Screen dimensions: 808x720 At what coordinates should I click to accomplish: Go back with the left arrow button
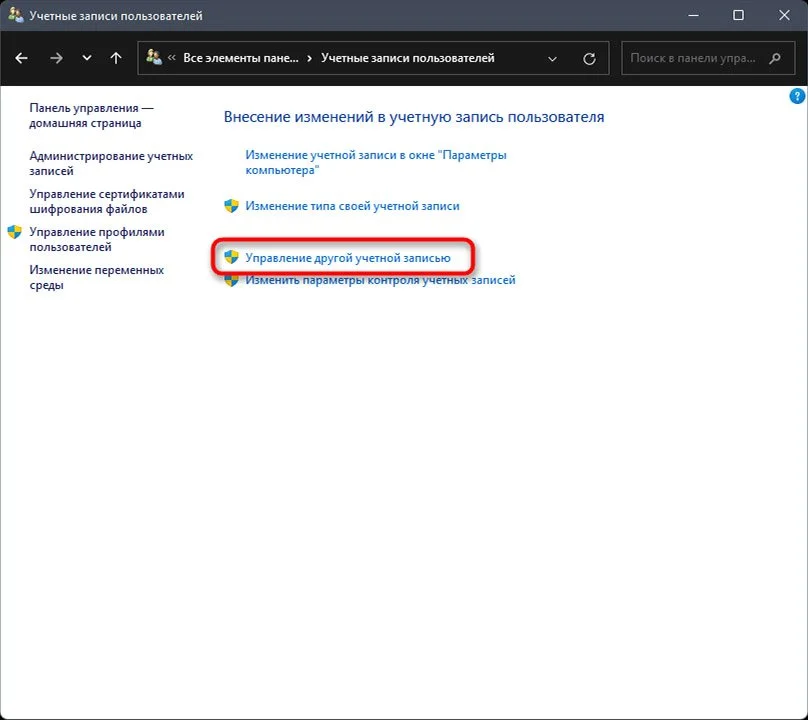coord(21,58)
